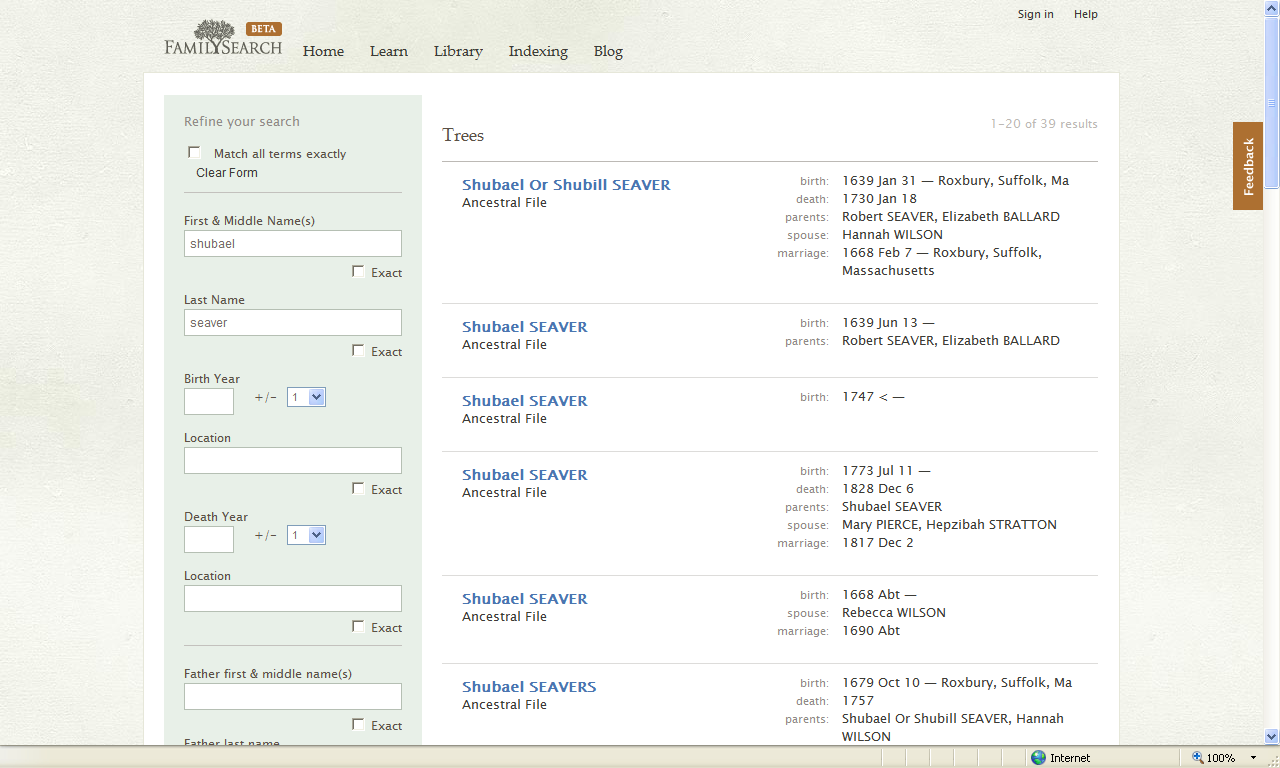This screenshot has width=1280, height=768.
Task: Click the Internet zone globe icon
Action: point(1038,757)
